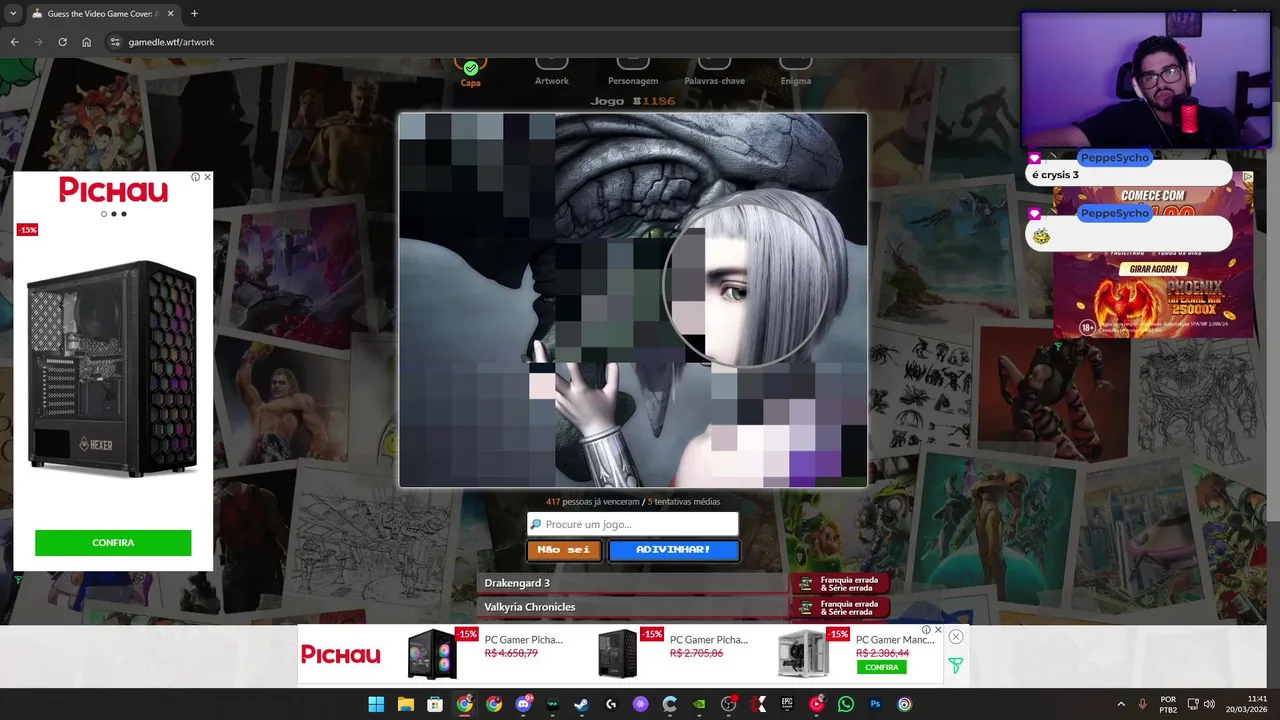Click the ADIVINHAR! button
This screenshot has width=1280, height=720.
point(673,549)
